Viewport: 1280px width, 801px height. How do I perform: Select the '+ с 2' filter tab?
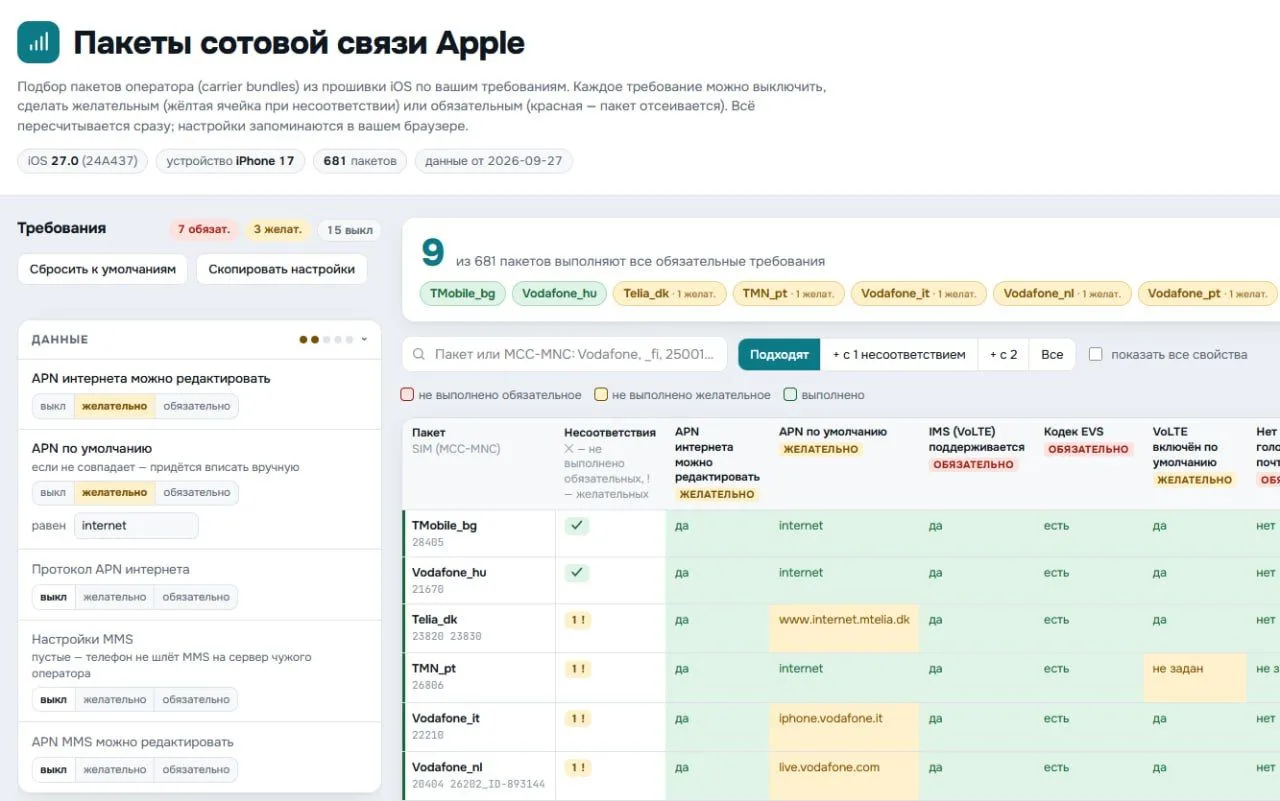pos(1003,354)
